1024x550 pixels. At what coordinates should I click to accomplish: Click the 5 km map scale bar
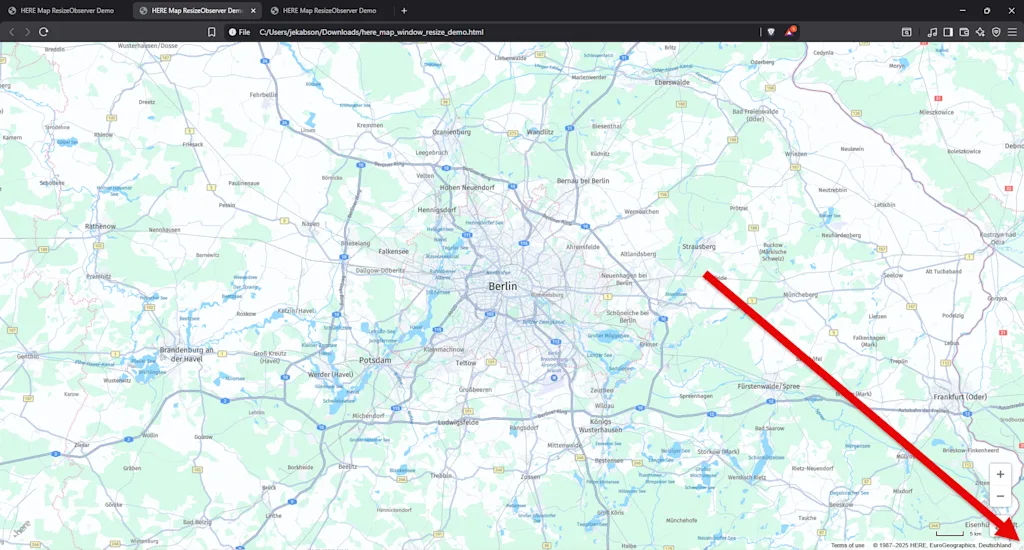coord(950,534)
